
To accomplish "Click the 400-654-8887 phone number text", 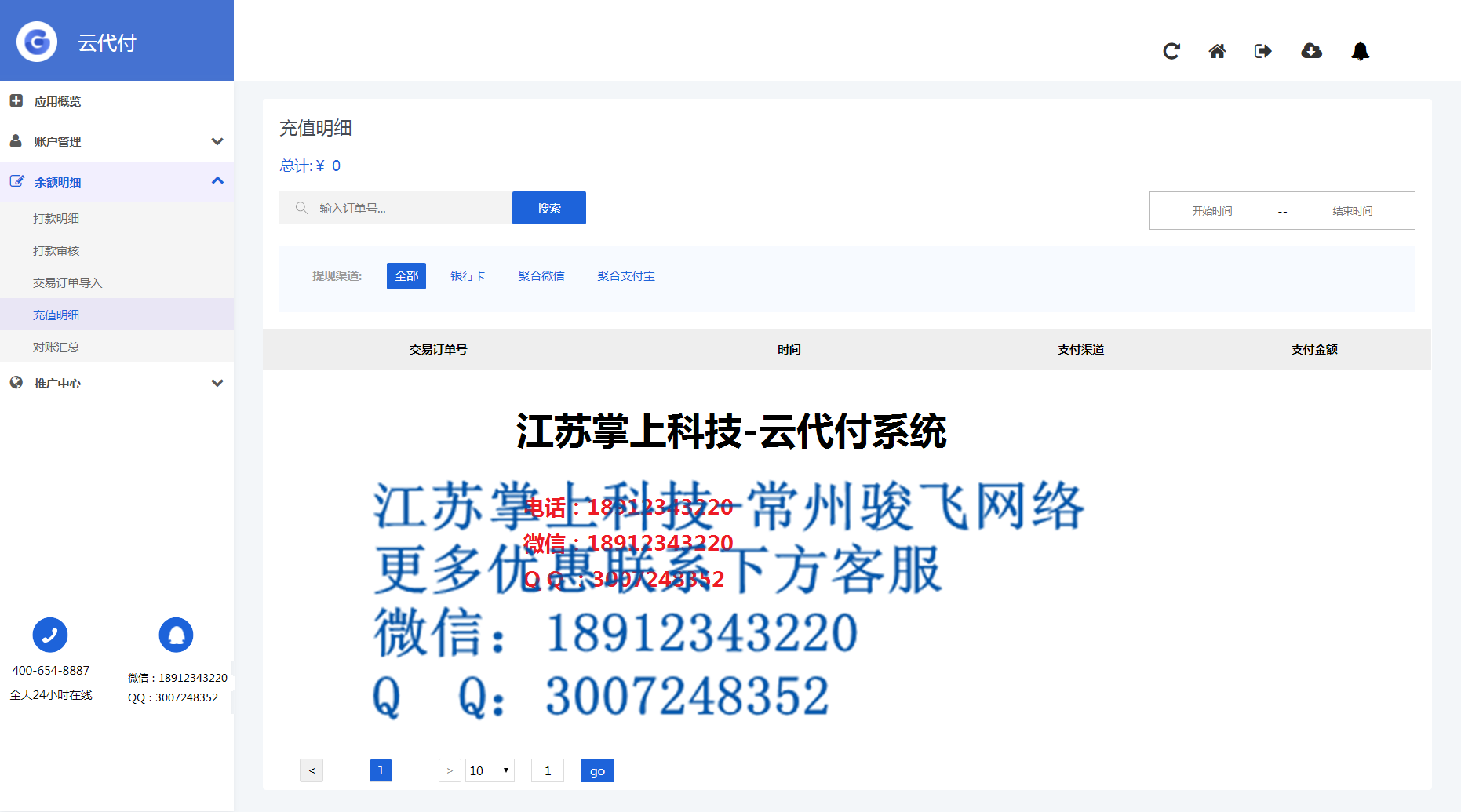I will tap(51, 670).
